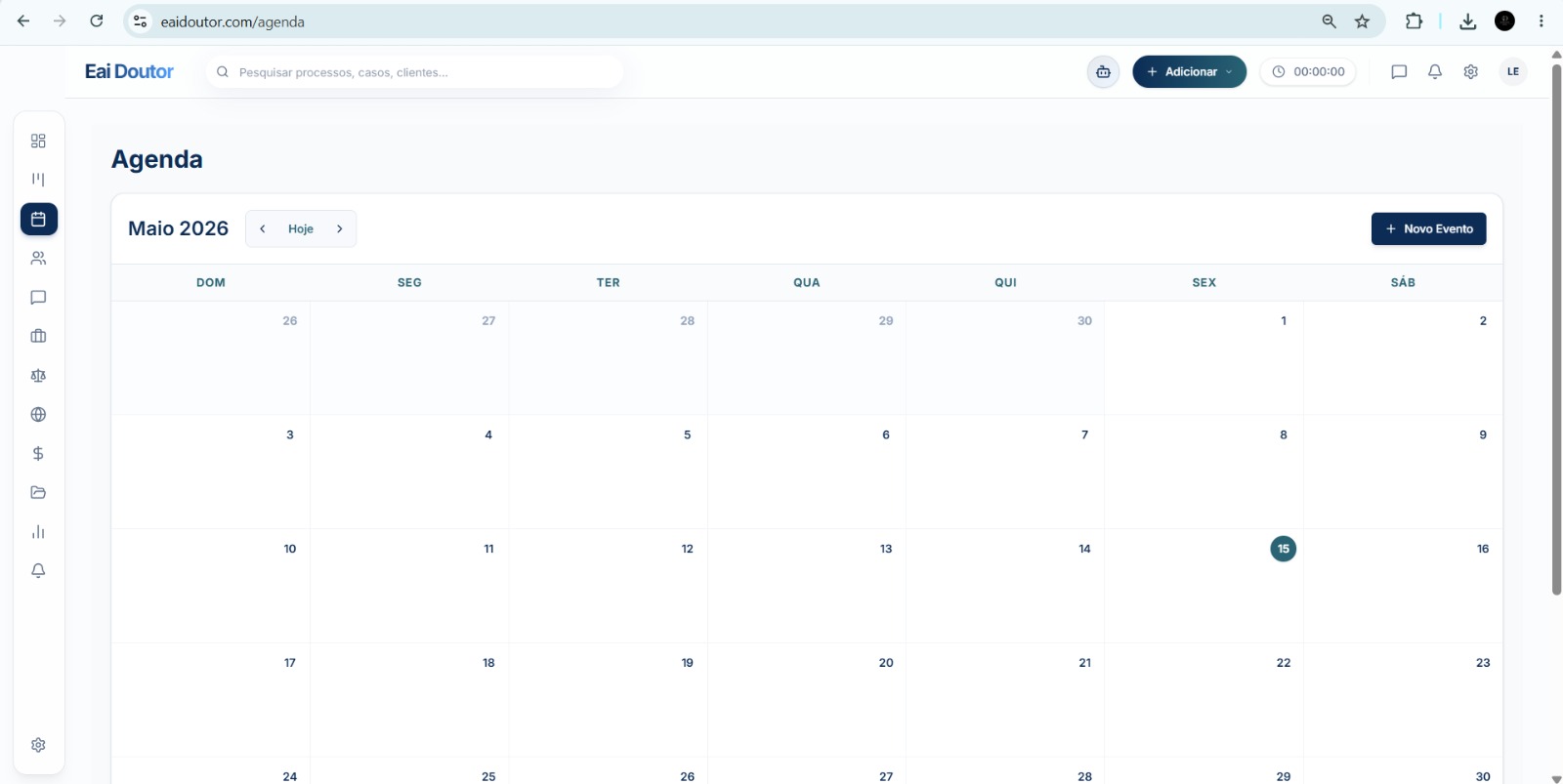The image size is (1563, 784).
Task: Select day 24 in the calendar
Action: coord(290,777)
